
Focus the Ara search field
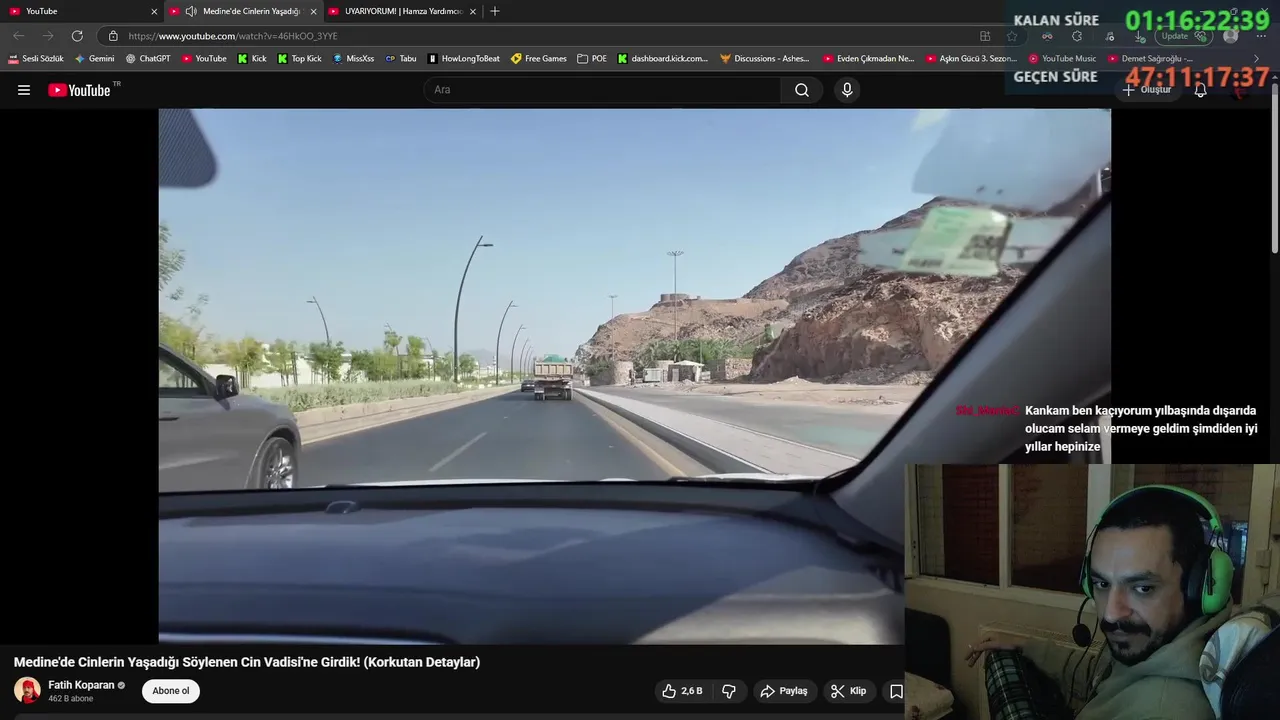click(603, 90)
